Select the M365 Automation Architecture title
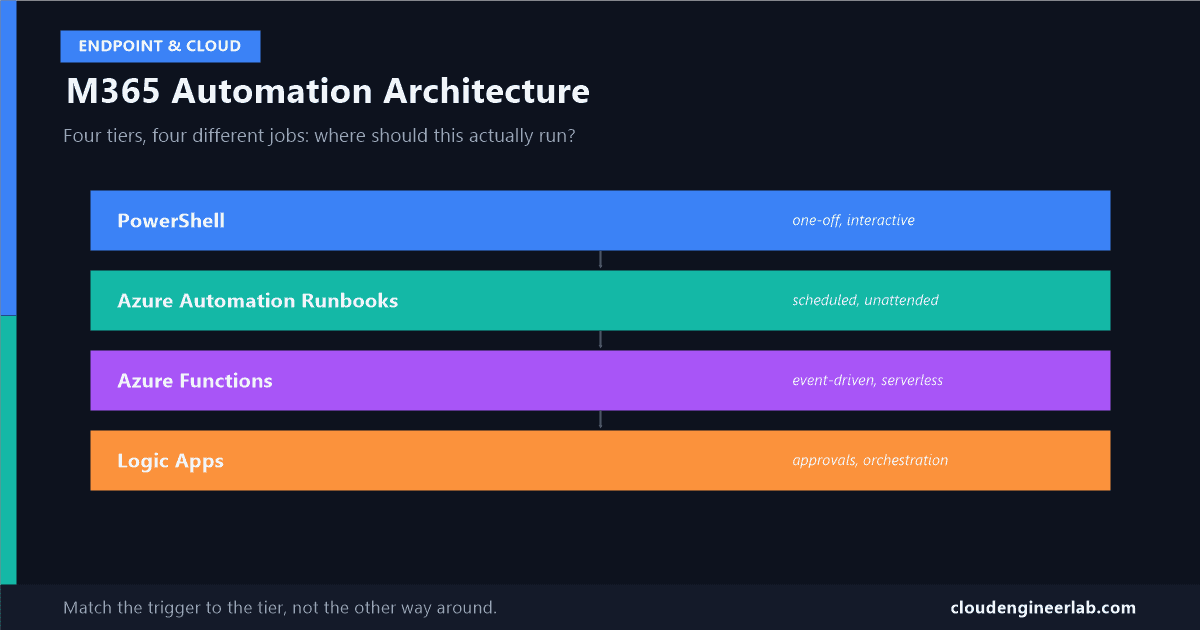1200x630 pixels. point(328,92)
